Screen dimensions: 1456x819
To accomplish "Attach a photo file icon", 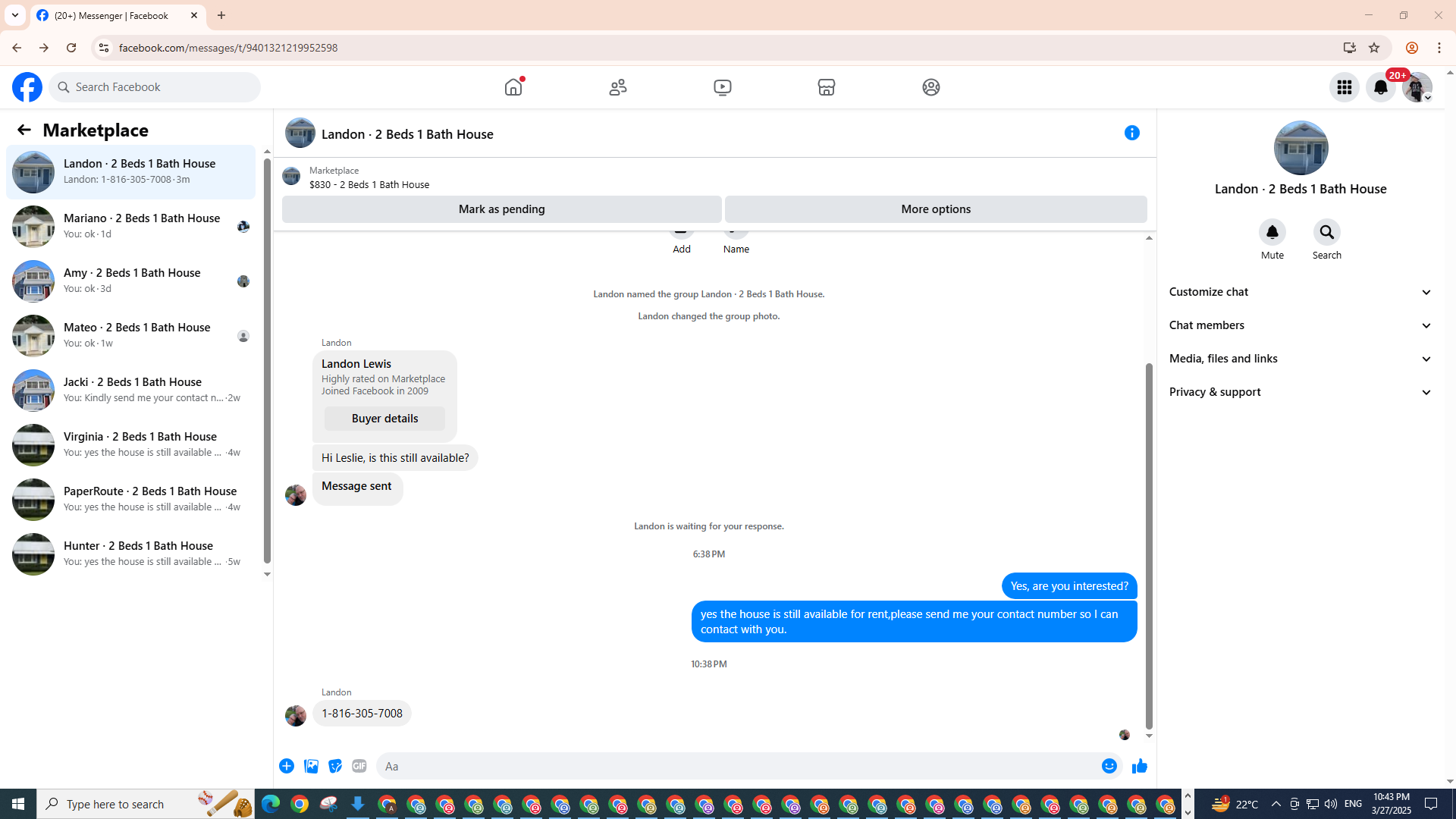I will tap(311, 766).
